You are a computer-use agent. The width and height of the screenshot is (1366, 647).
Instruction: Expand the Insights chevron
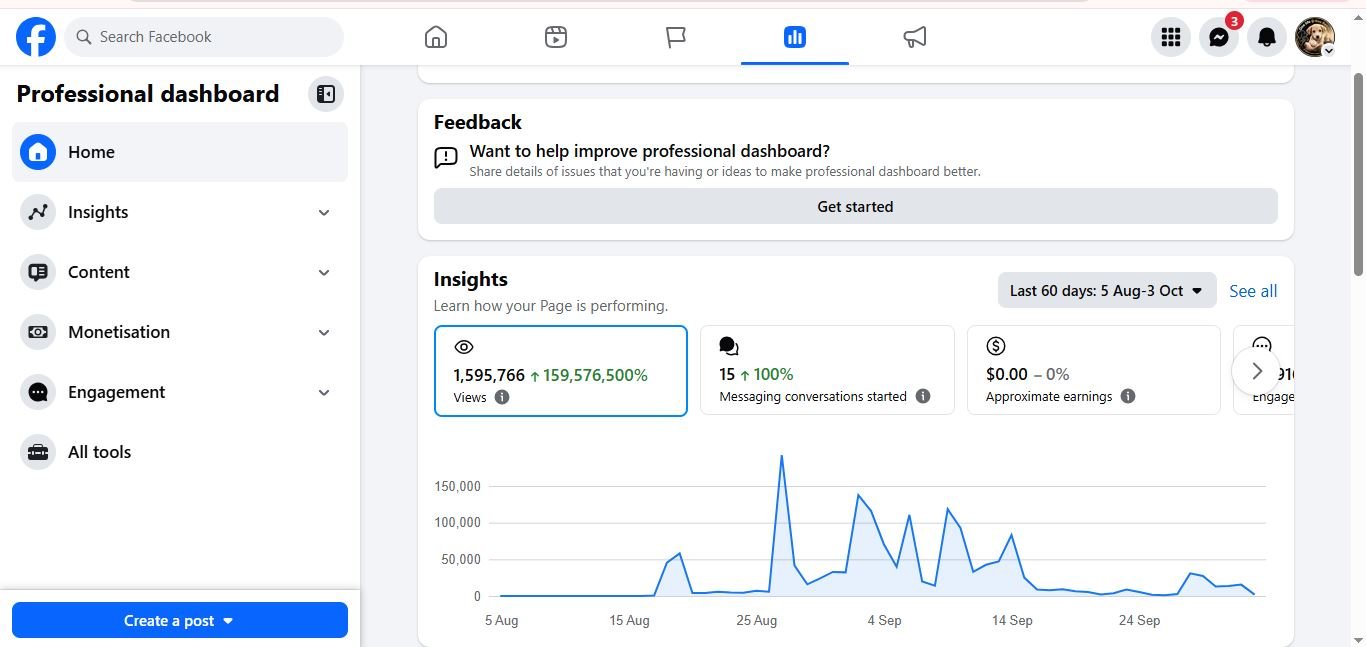point(324,212)
